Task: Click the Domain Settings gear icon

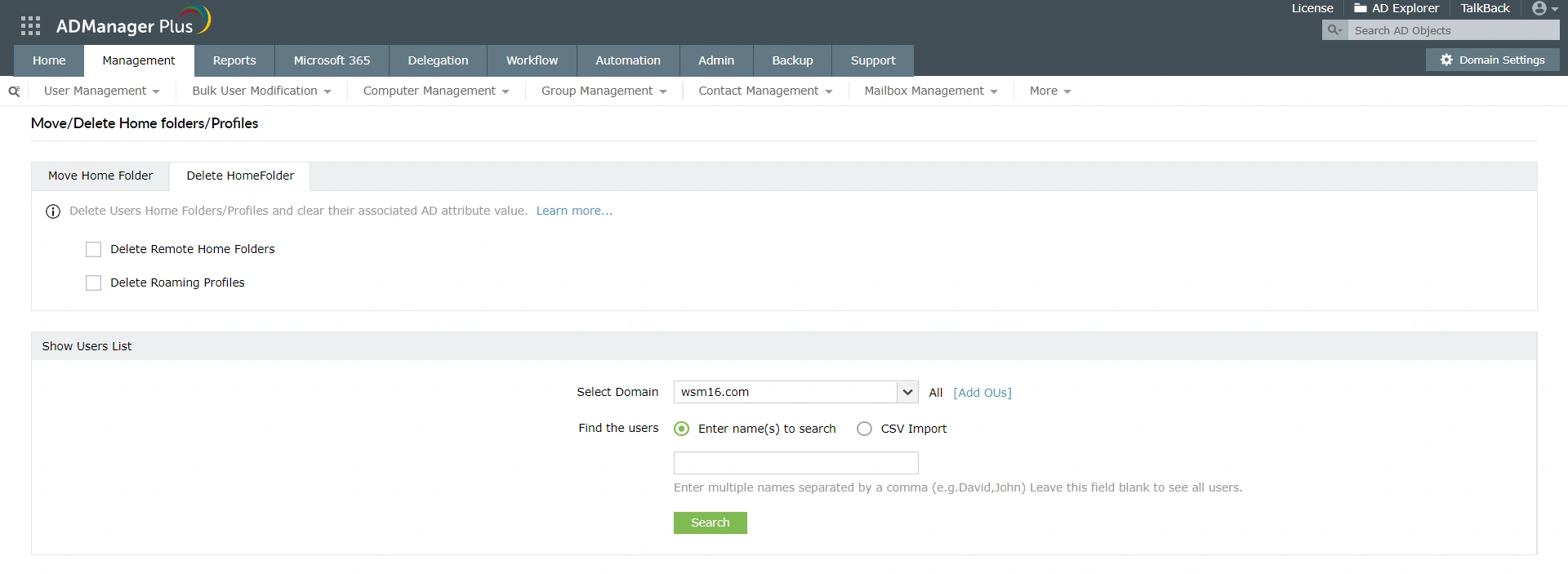Action: pos(1446,60)
